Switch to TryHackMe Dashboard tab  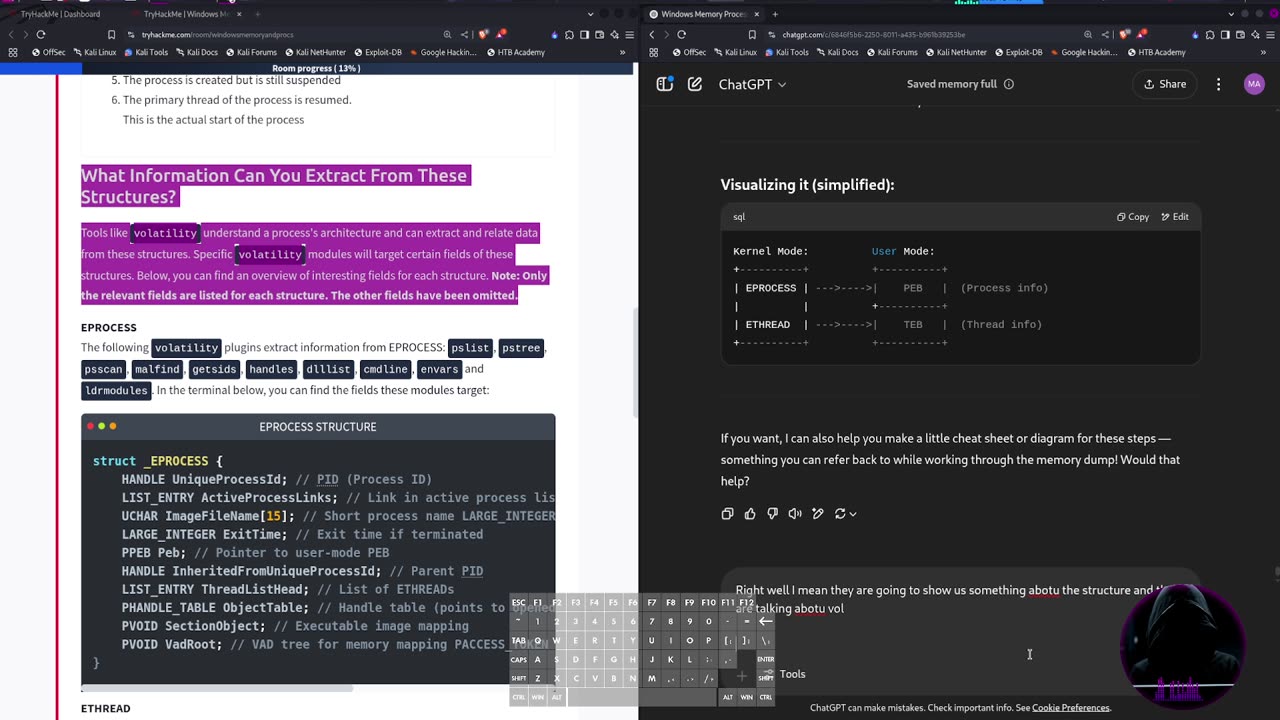61,14
